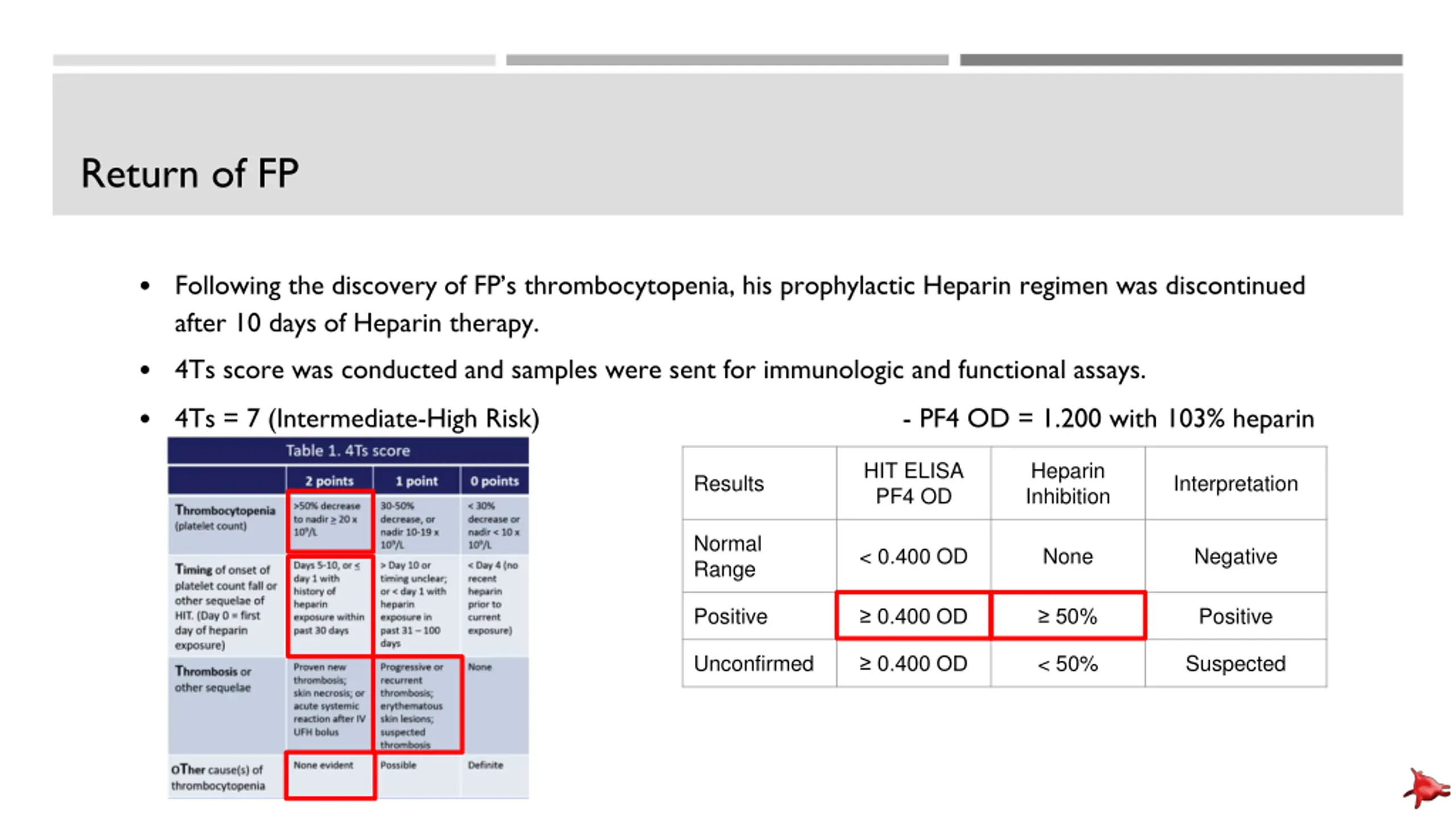Click the '2 points' column header

pos(329,481)
